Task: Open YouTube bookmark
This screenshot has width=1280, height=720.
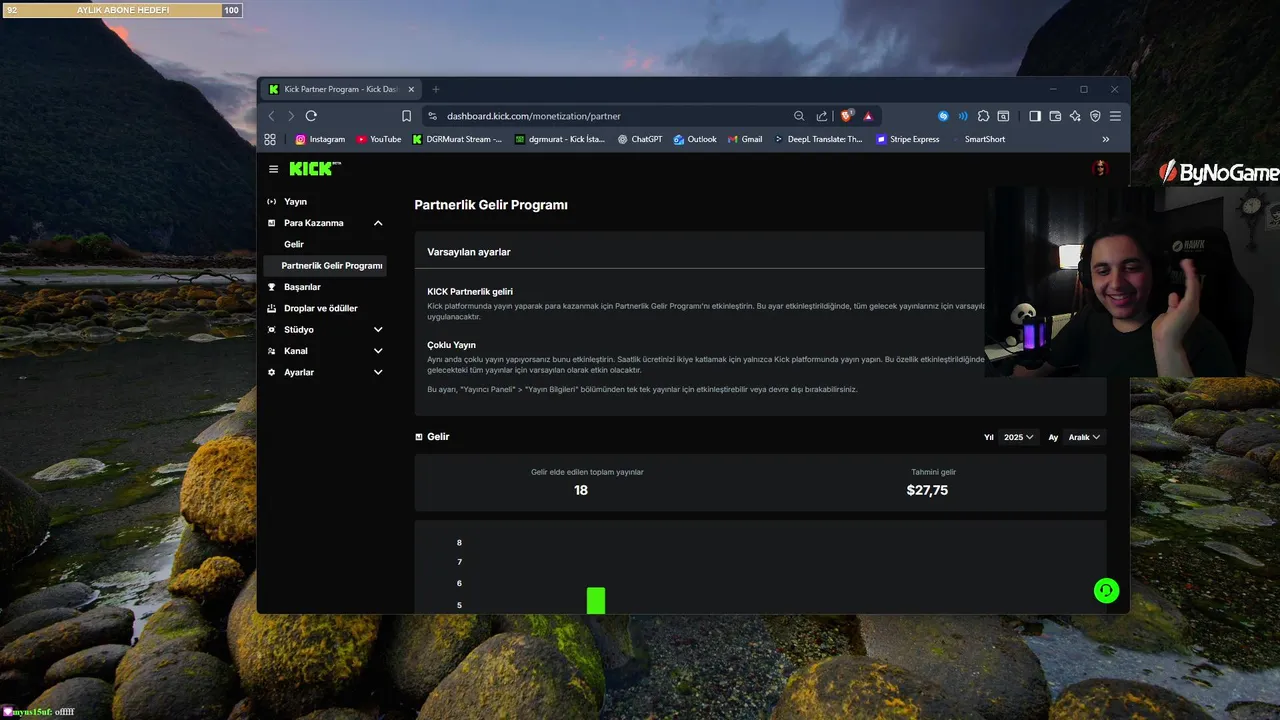Action: click(379, 139)
